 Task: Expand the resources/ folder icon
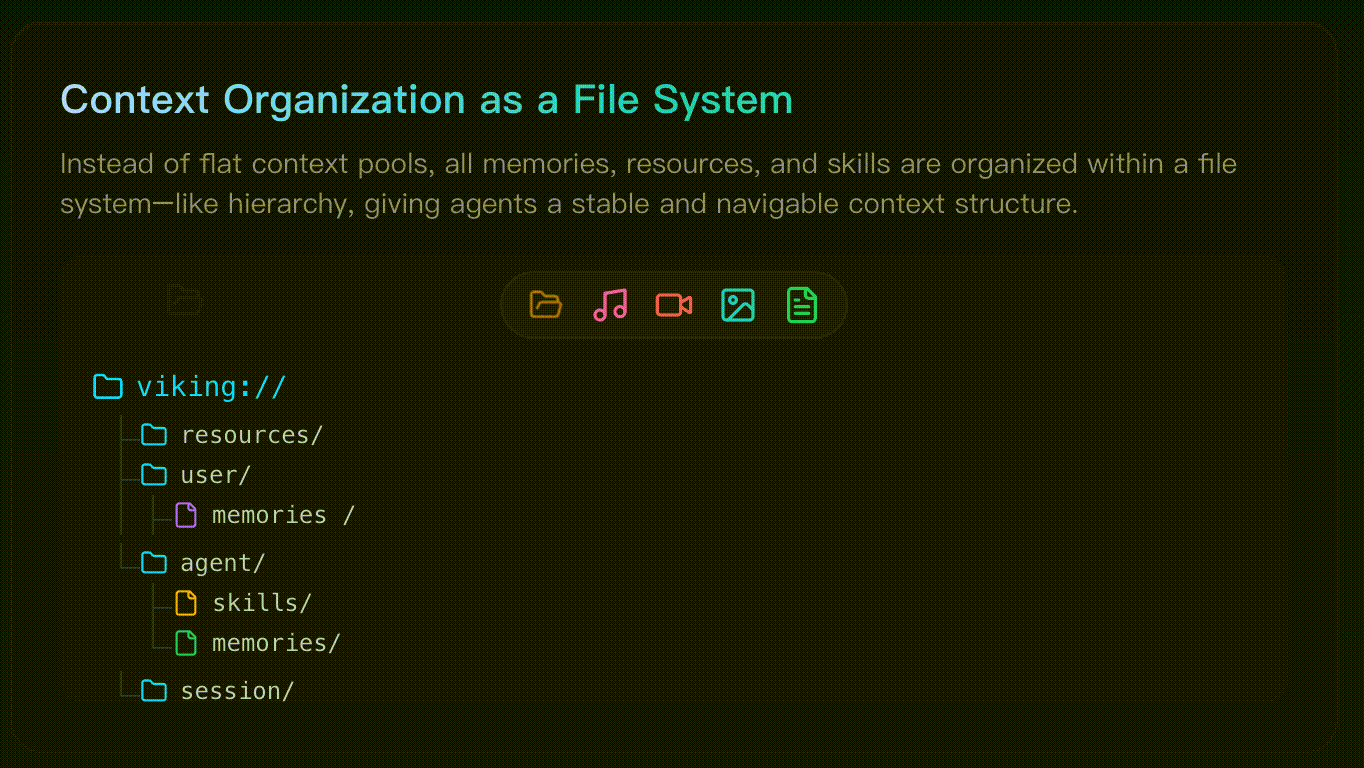click(x=154, y=435)
